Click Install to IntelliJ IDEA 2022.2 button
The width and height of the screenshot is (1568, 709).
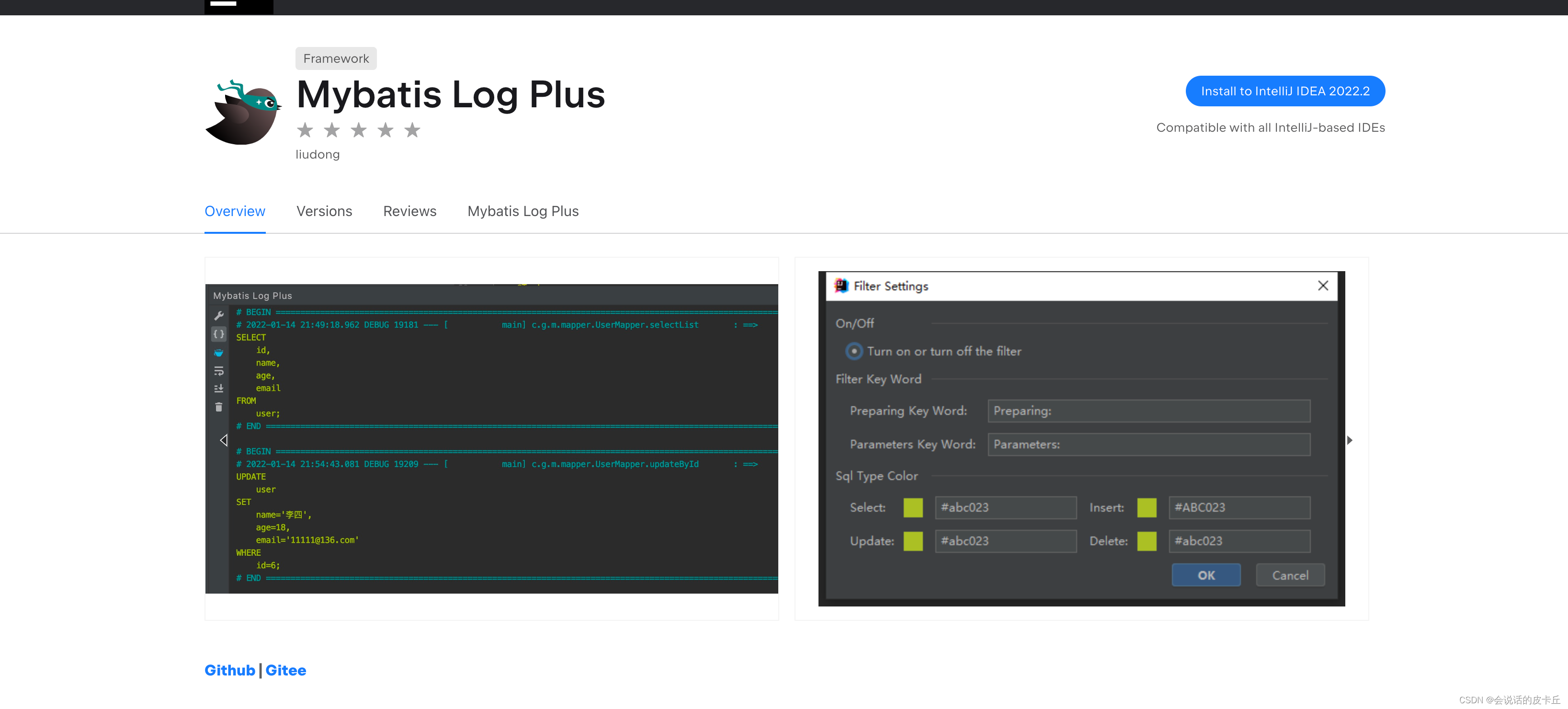click(x=1285, y=91)
